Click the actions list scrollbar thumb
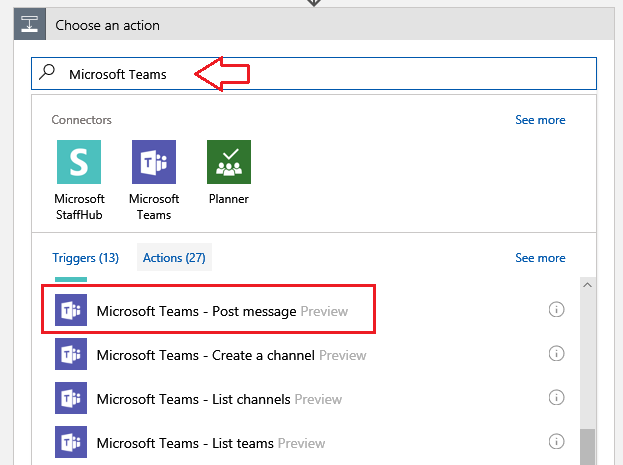 [588, 447]
